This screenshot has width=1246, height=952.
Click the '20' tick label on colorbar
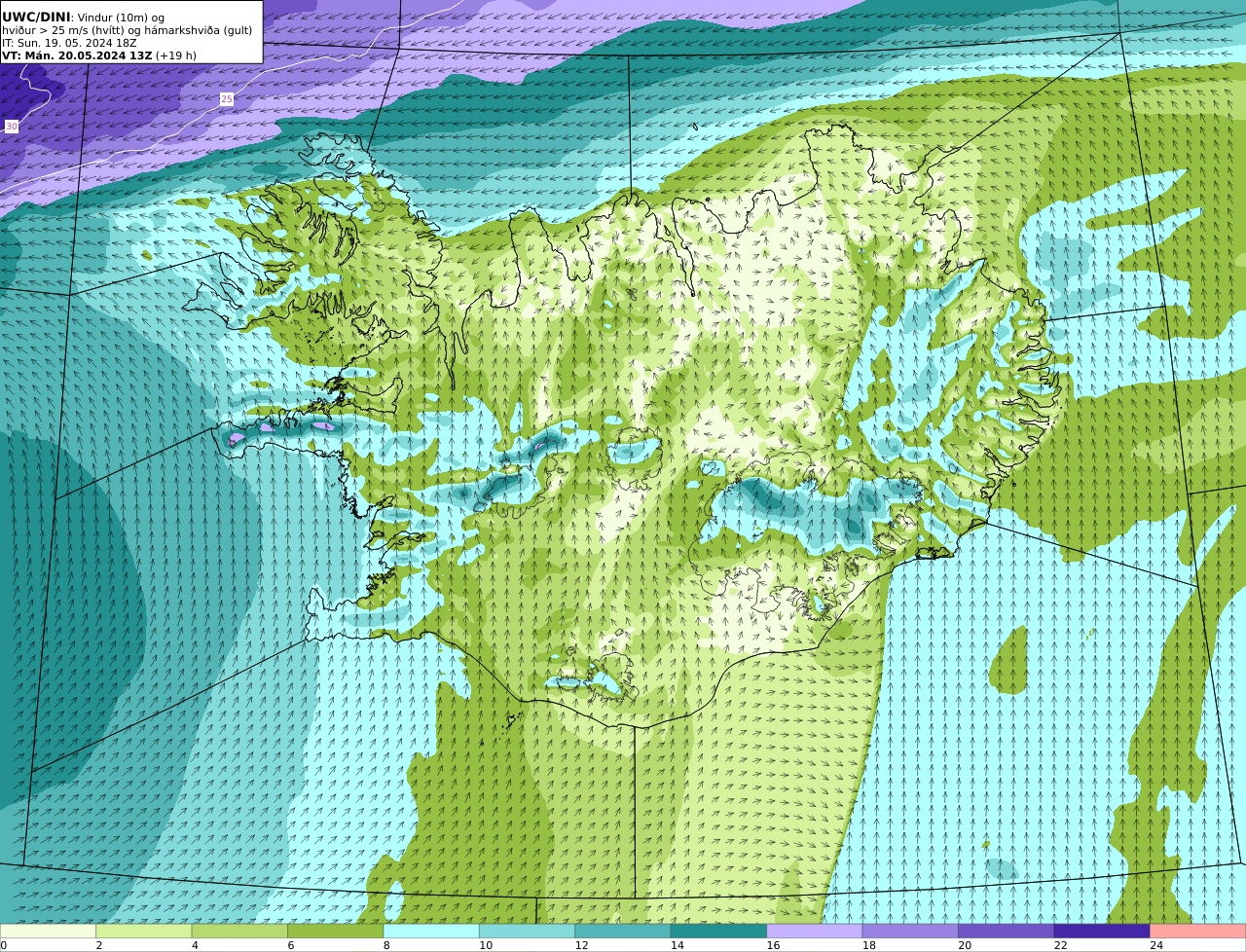tap(965, 945)
